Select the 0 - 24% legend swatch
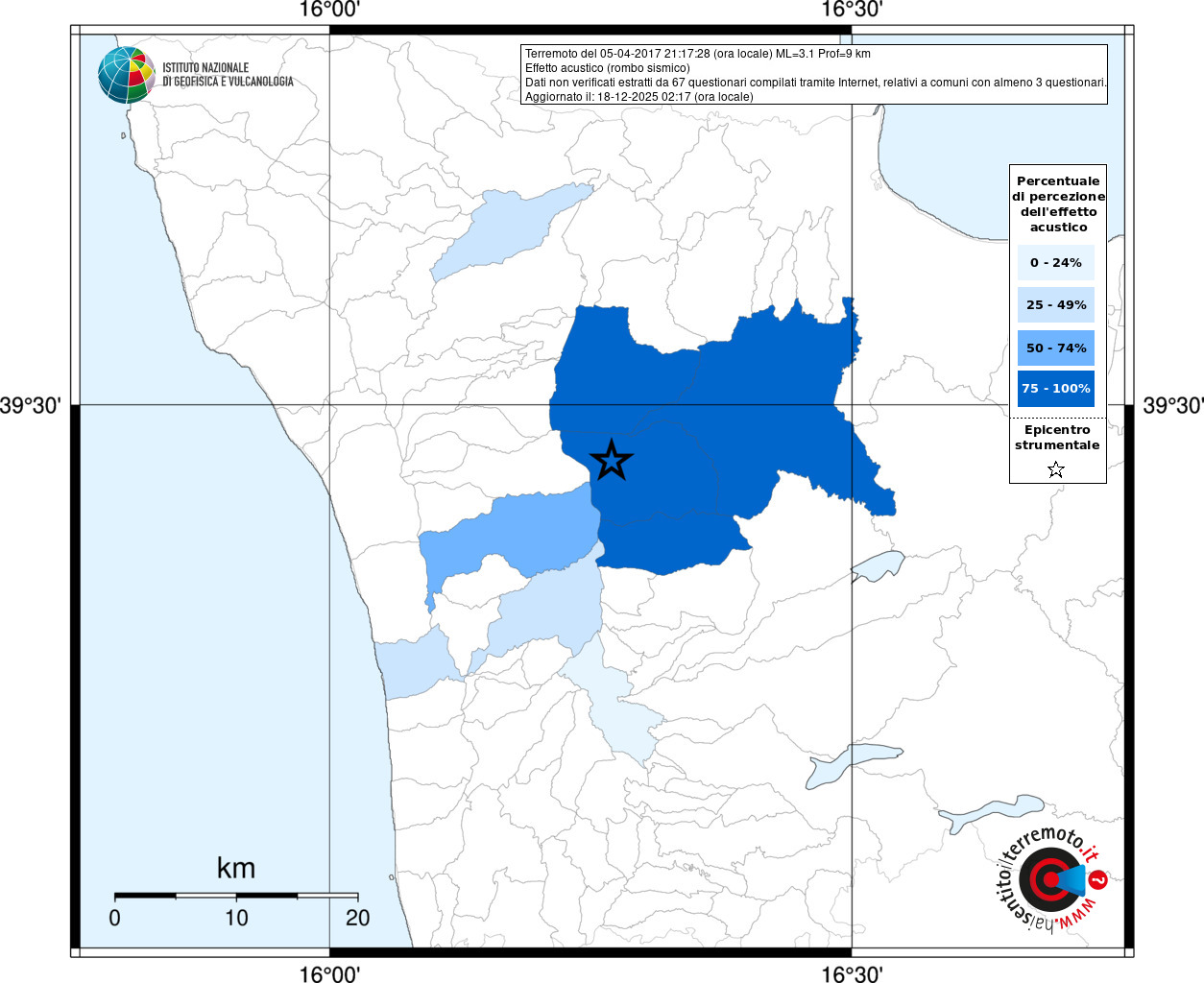 [1056, 262]
